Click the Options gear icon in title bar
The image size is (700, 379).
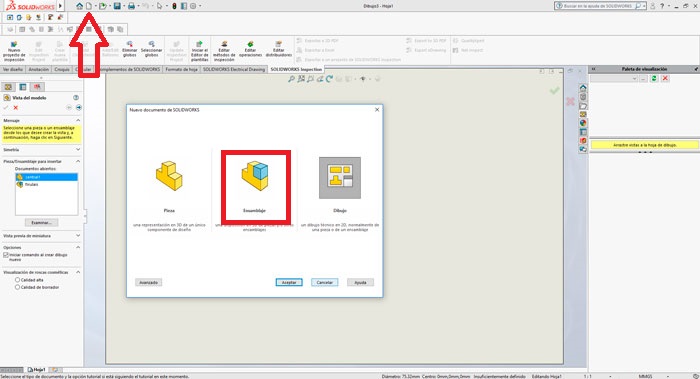pyautogui.click(x=193, y=6)
